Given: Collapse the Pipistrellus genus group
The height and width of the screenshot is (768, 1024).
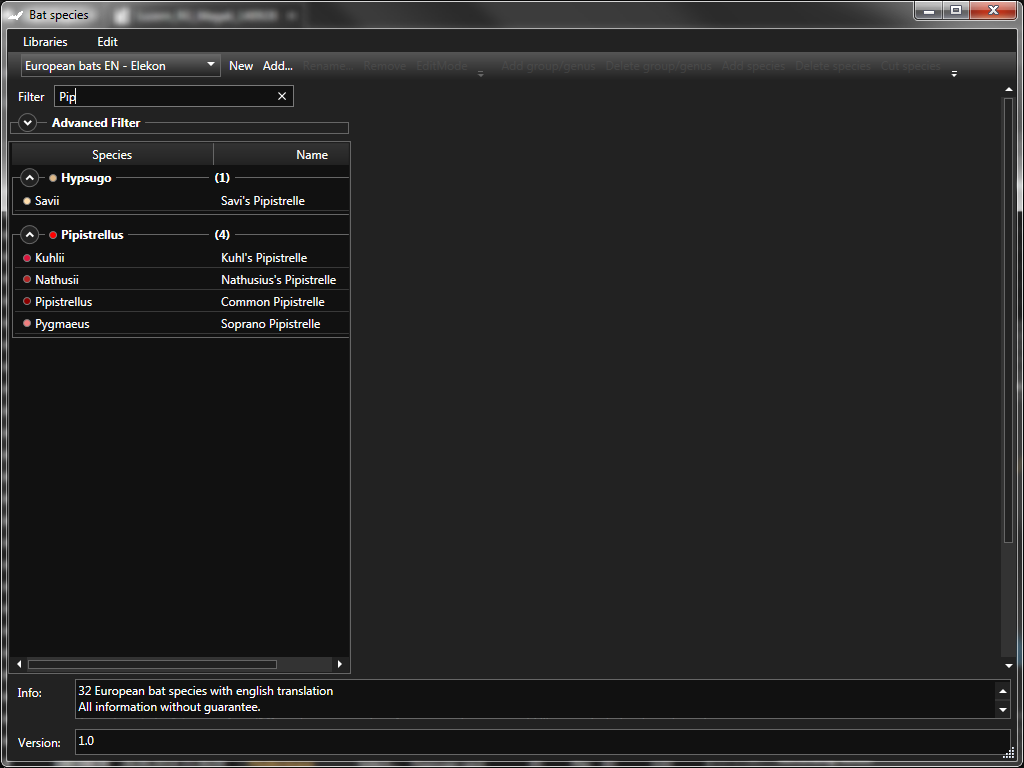Looking at the screenshot, I should tap(30, 235).
